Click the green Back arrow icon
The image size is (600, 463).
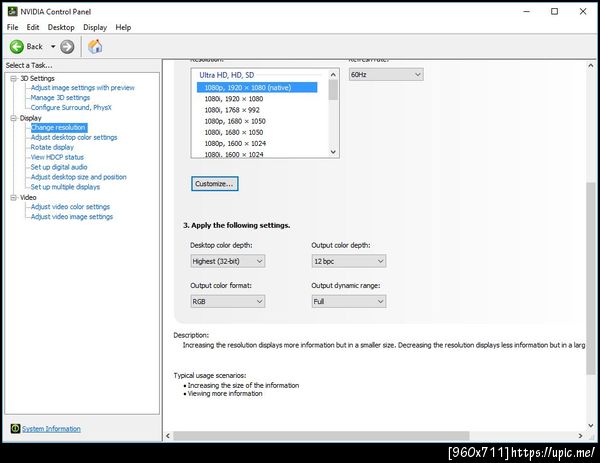click(x=16, y=47)
